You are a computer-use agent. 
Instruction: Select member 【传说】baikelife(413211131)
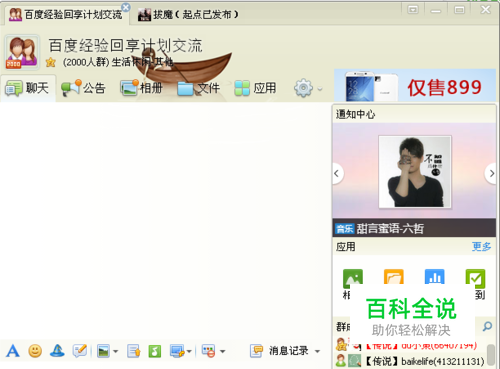pos(410,361)
